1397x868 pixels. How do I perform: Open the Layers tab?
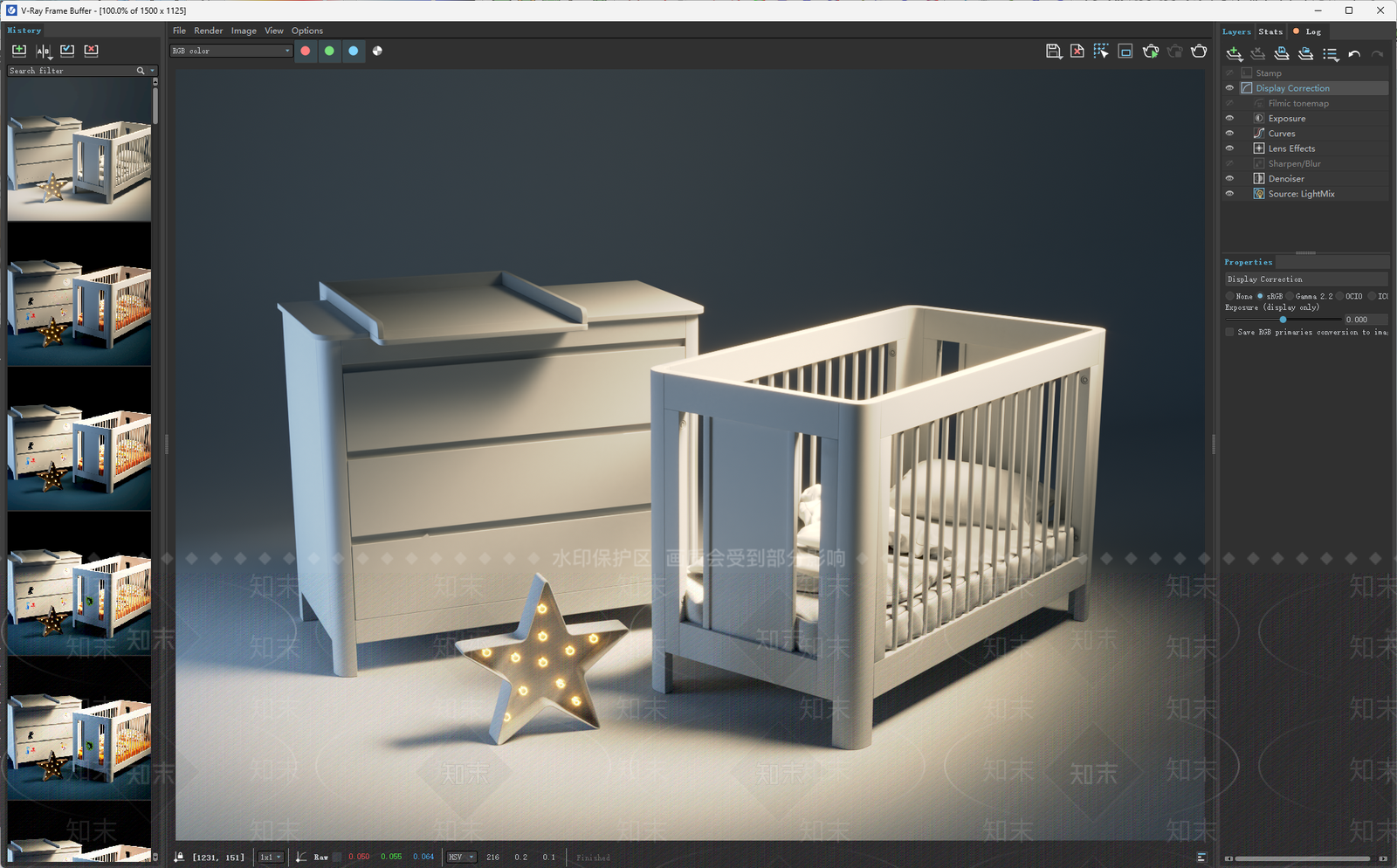pos(1236,31)
